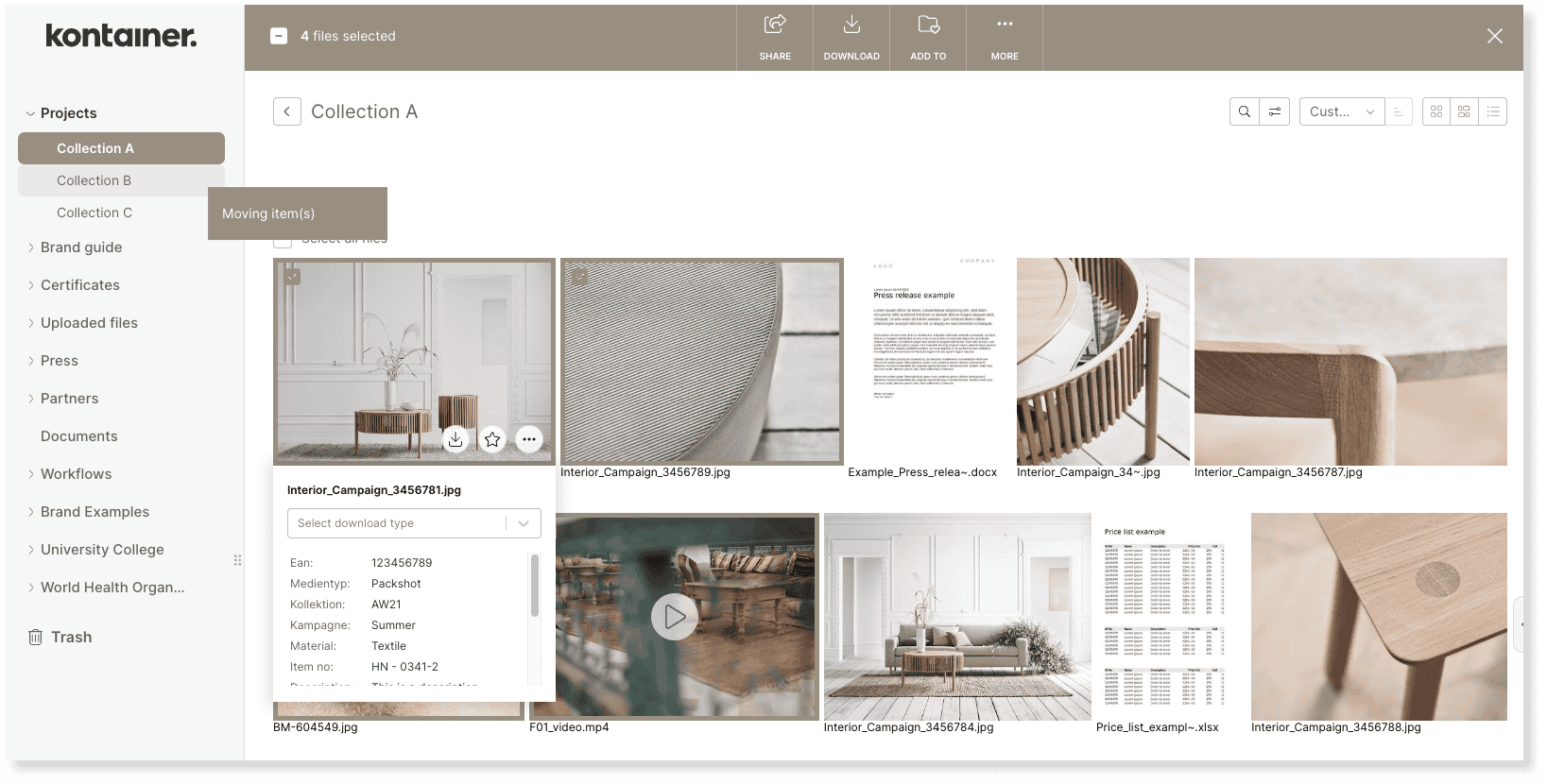The height and width of the screenshot is (784, 1547).
Task: Collapse the Projects tree
Action: coord(30,113)
